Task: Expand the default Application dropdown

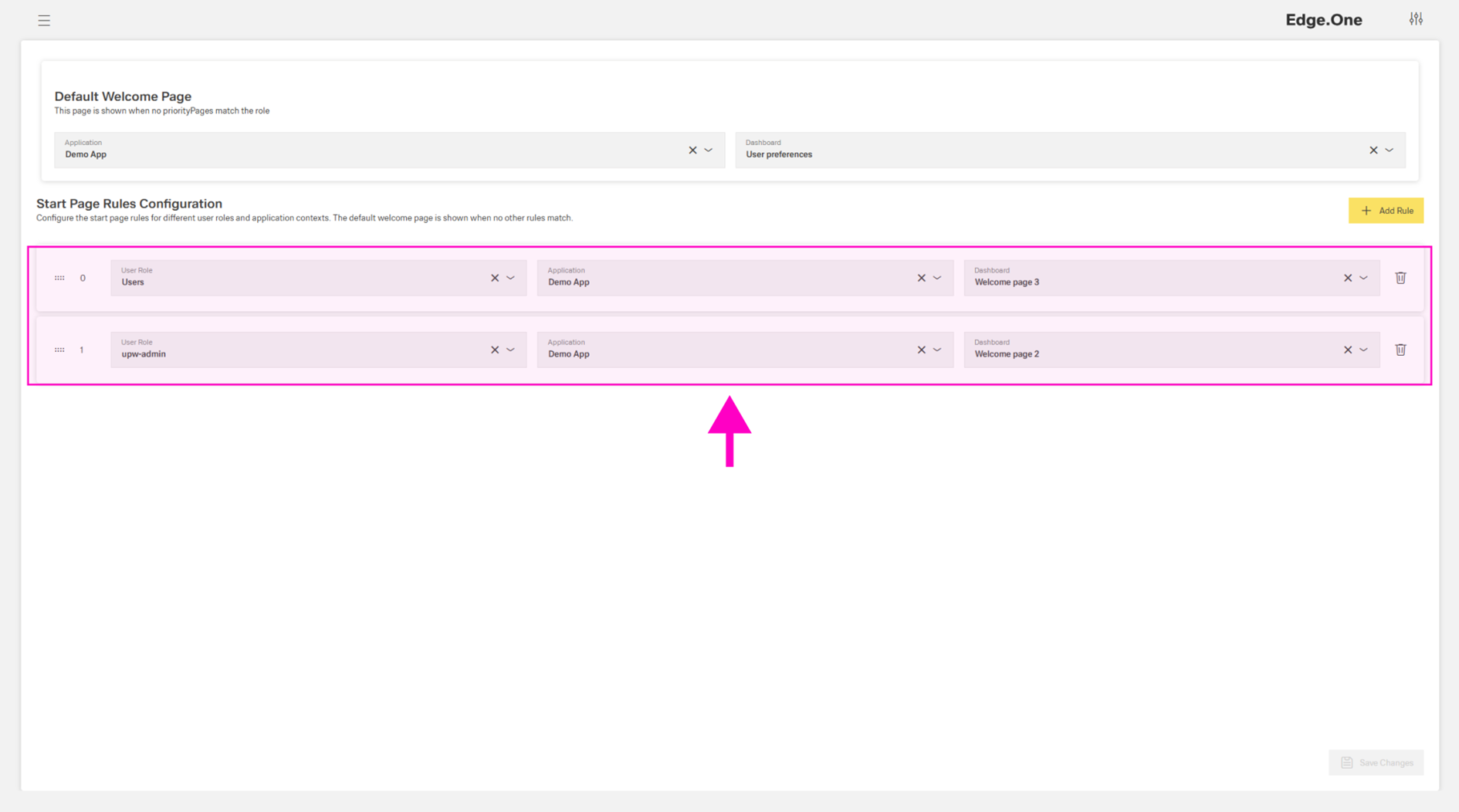Action: (x=709, y=151)
